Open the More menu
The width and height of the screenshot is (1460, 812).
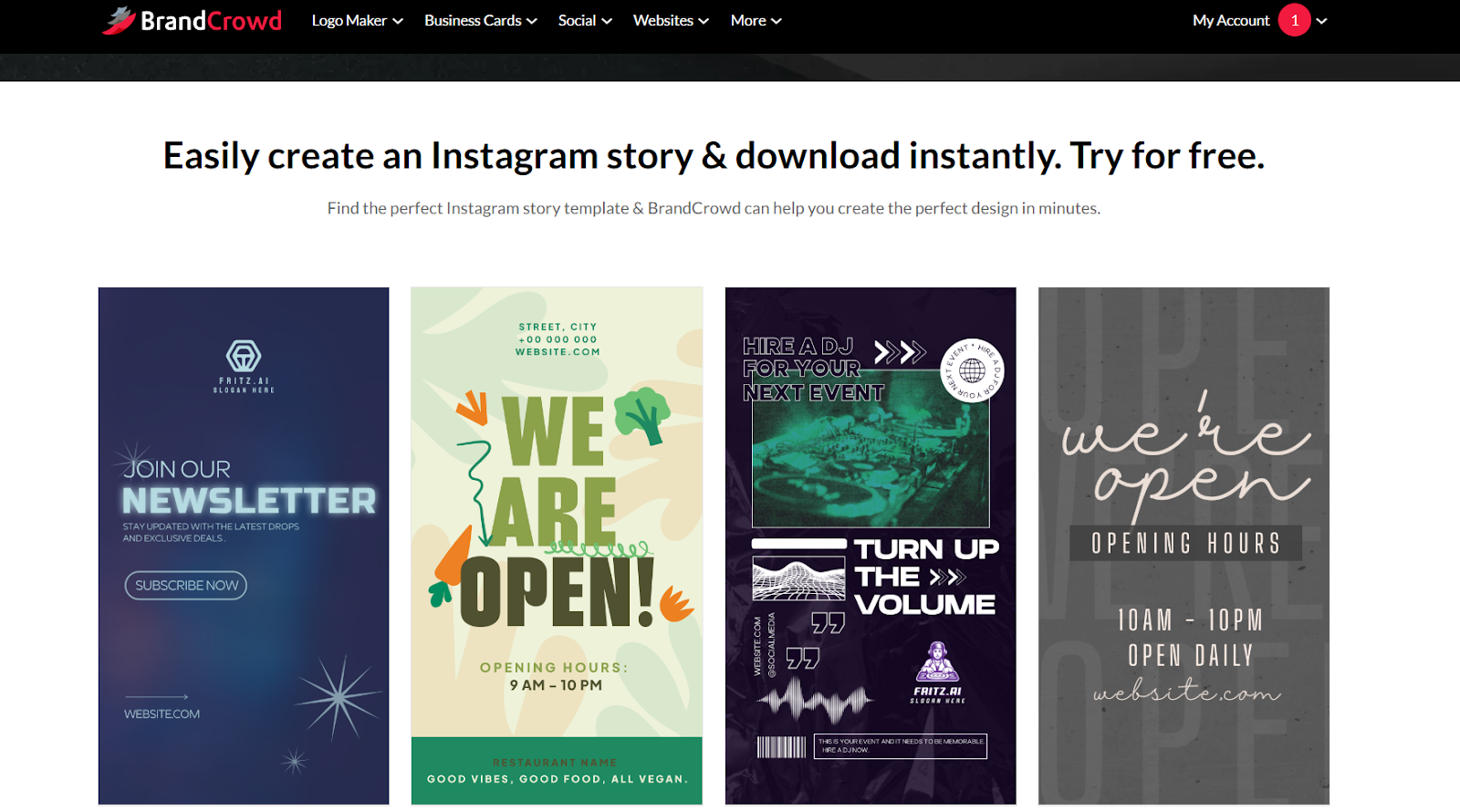point(756,20)
